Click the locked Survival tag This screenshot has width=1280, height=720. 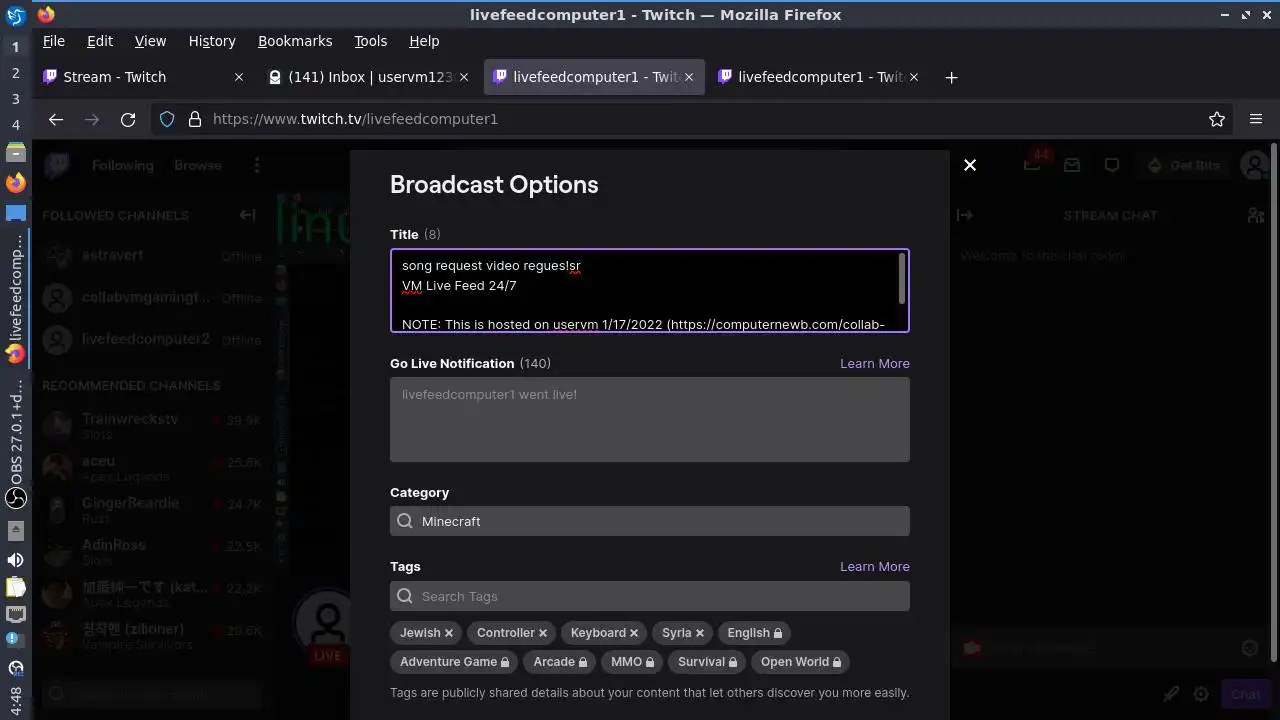pyautogui.click(x=707, y=662)
